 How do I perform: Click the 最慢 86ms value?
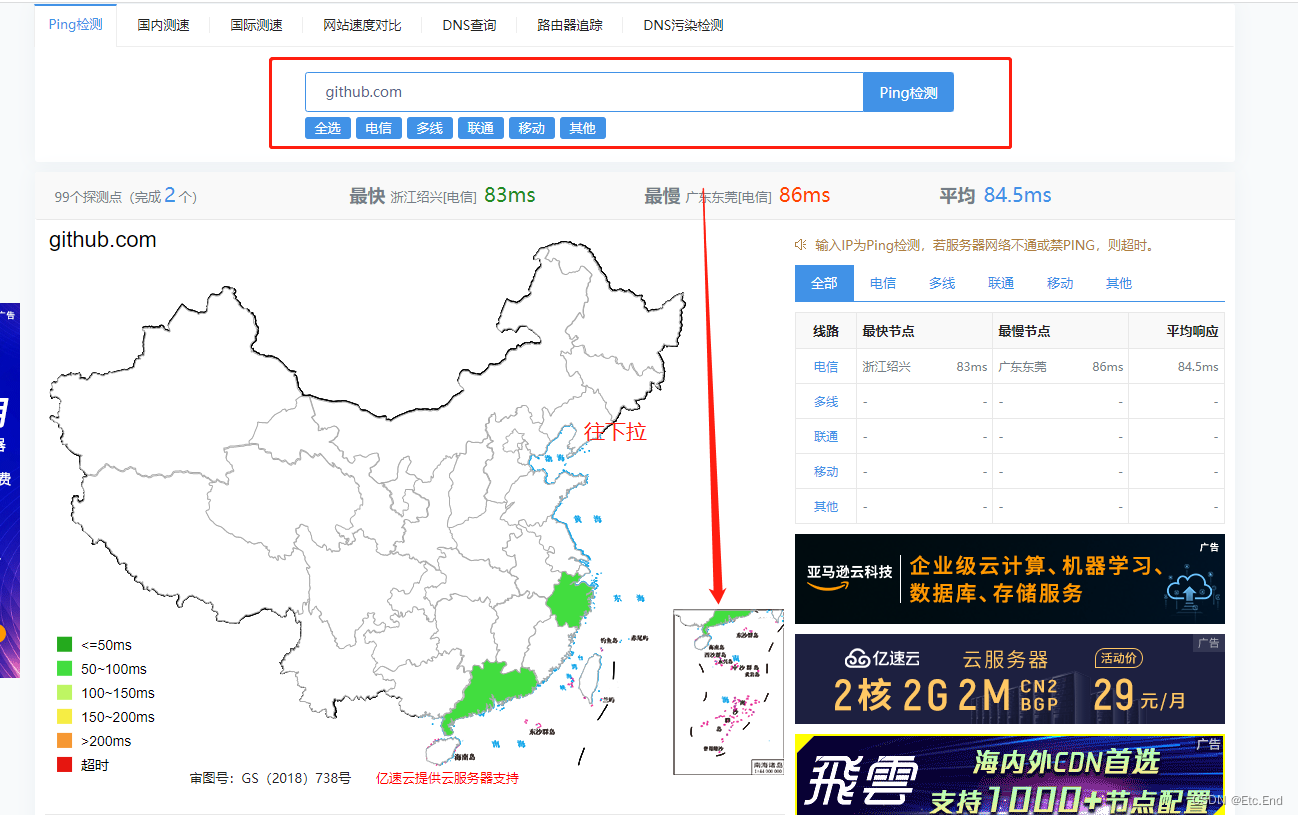click(805, 195)
